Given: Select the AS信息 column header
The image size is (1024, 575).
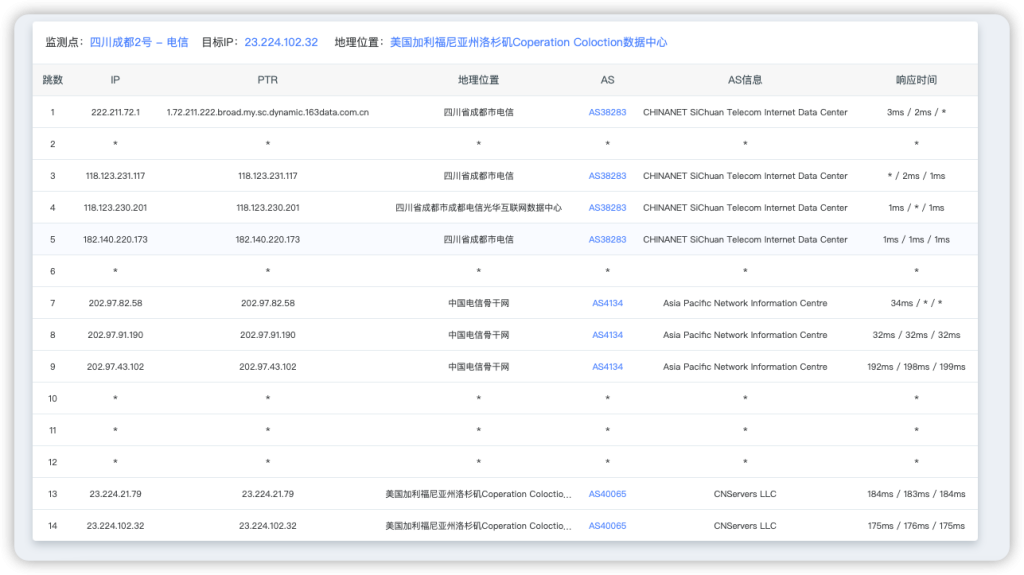Looking at the screenshot, I should pos(745,80).
